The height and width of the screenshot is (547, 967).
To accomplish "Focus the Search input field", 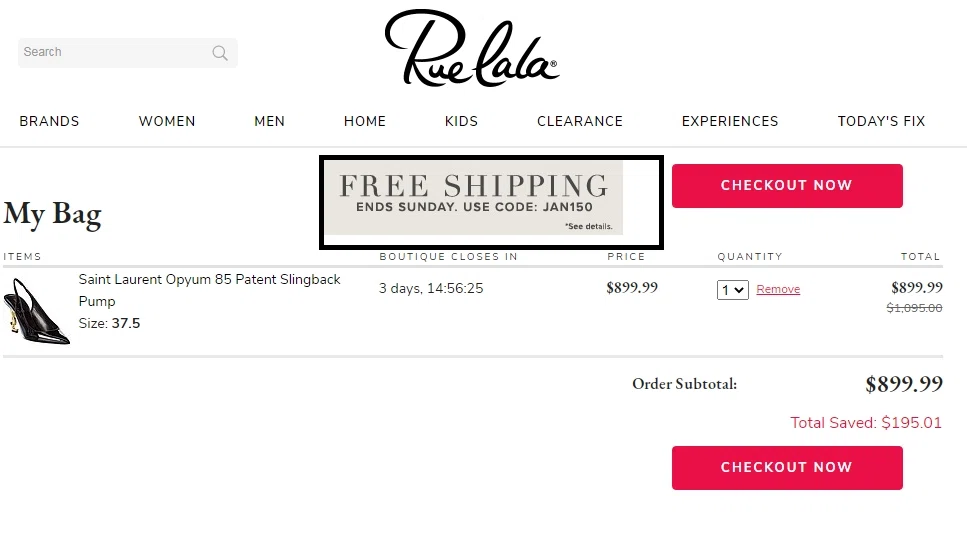I will tap(112, 52).
